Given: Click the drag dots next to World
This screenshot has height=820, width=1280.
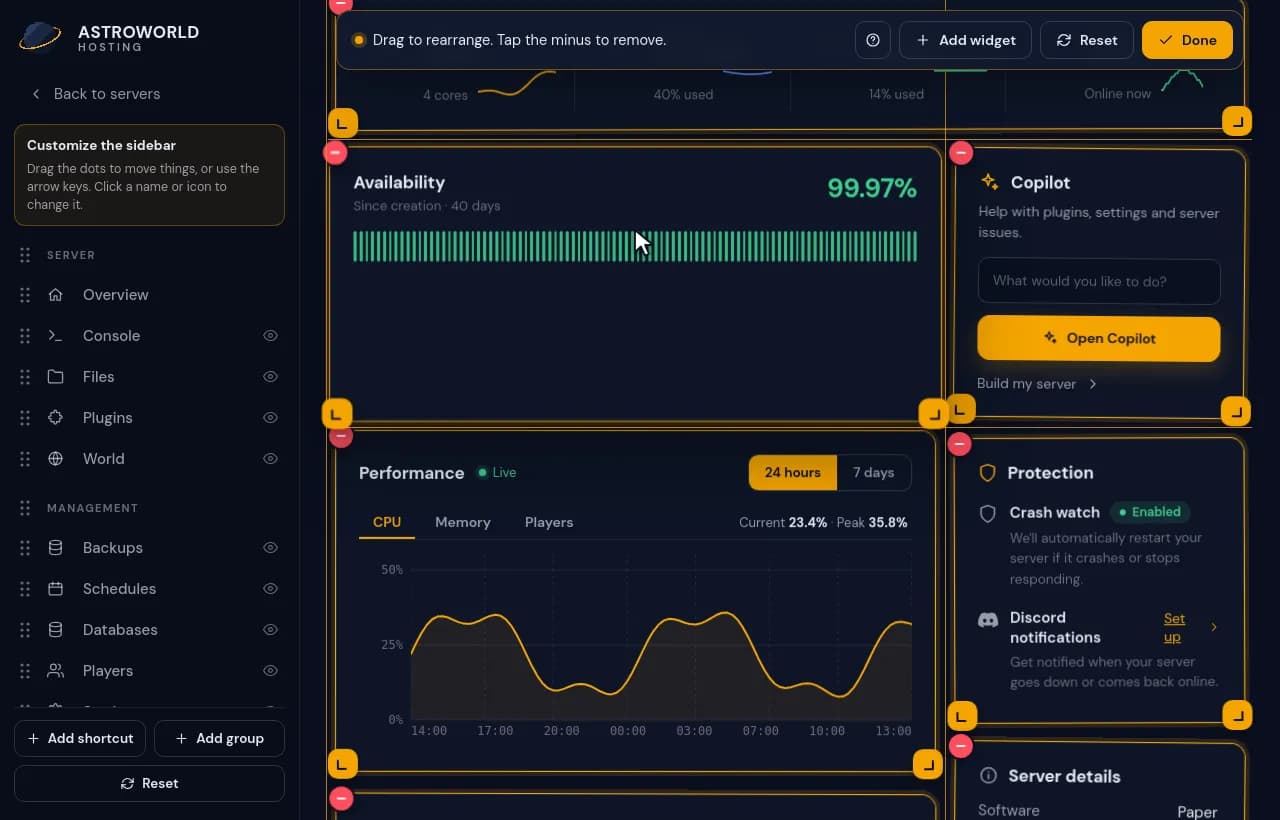Looking at the screenshot, I should point(25,459).
